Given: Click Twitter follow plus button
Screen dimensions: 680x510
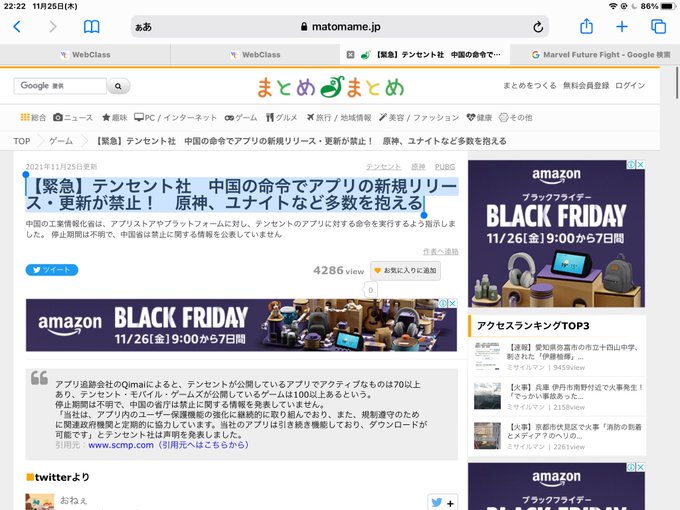Looking at the screenshot, I should (442, 503).
